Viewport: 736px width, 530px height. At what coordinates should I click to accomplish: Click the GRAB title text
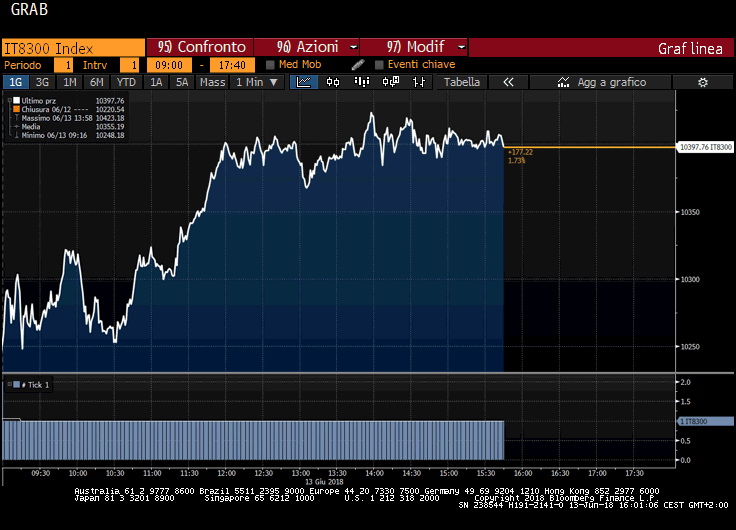pos(29,9)
